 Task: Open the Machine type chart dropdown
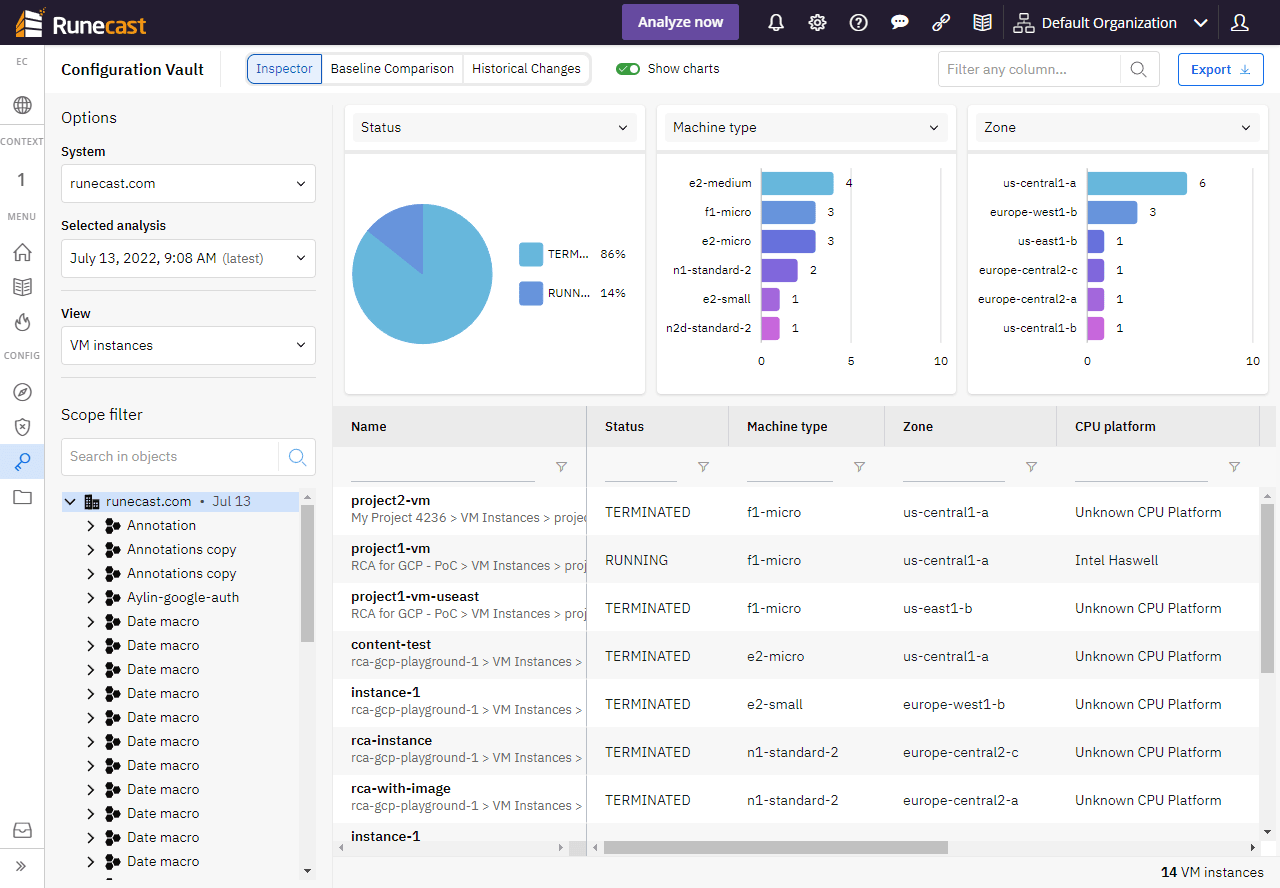click(807, 127)
